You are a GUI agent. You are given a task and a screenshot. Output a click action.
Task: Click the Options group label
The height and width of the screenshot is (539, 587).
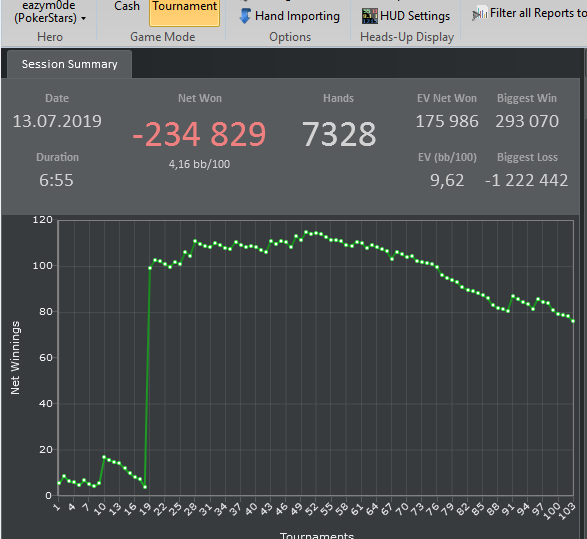pyautogui.click(x=290, y=37)
